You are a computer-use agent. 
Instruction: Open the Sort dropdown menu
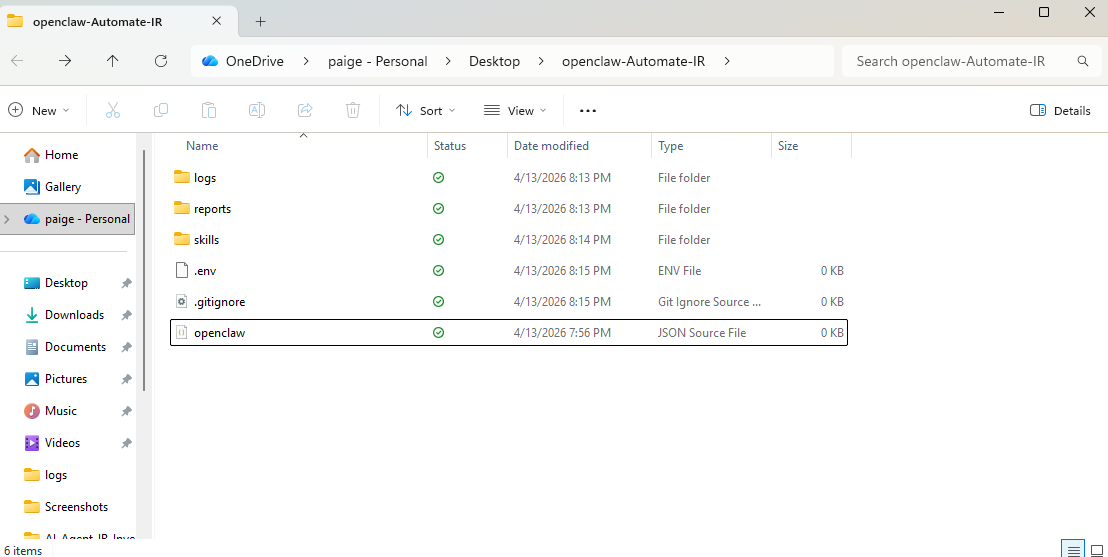tap(425, 110)
